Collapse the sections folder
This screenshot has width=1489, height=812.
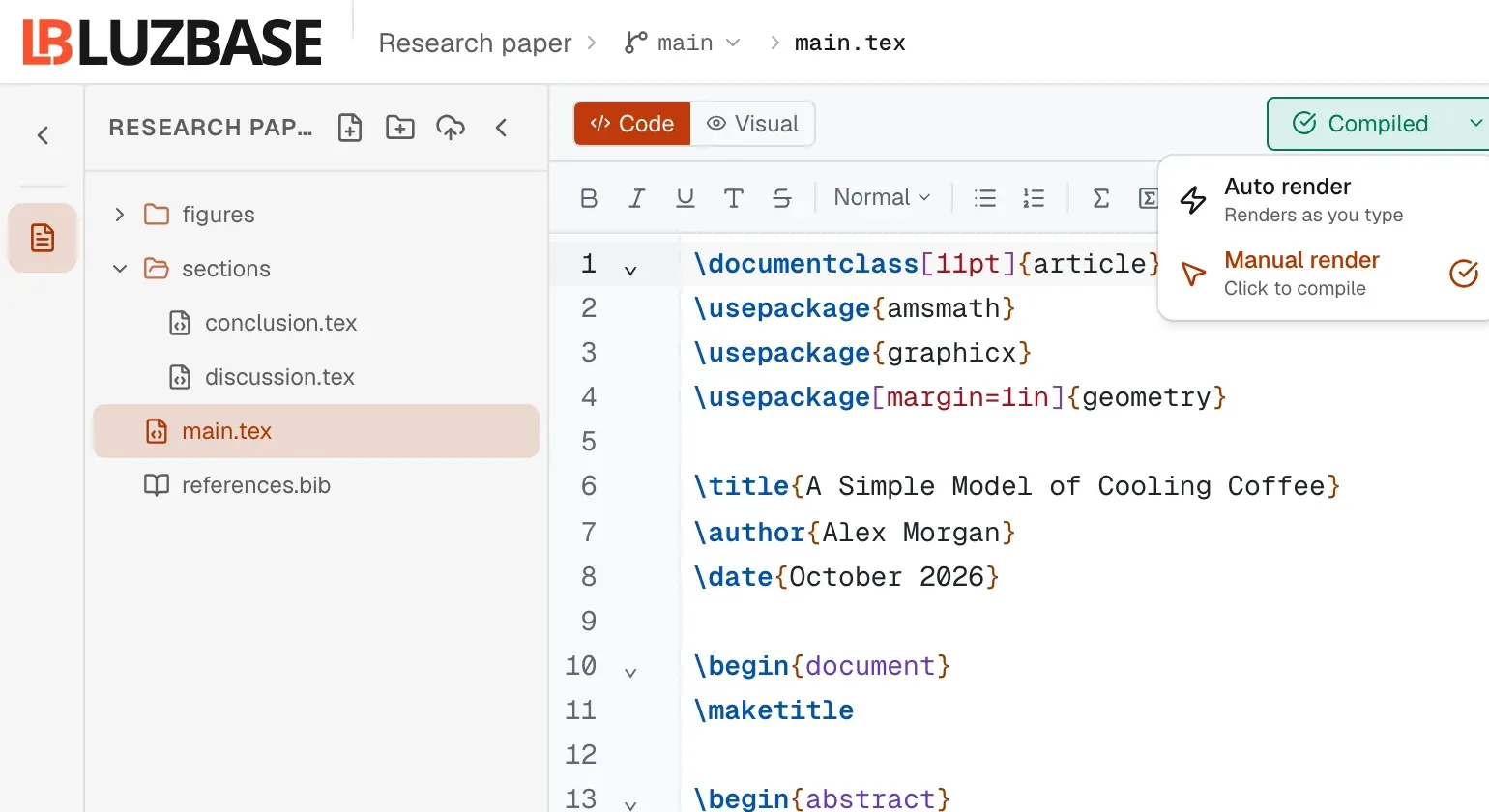coord(120,269)
